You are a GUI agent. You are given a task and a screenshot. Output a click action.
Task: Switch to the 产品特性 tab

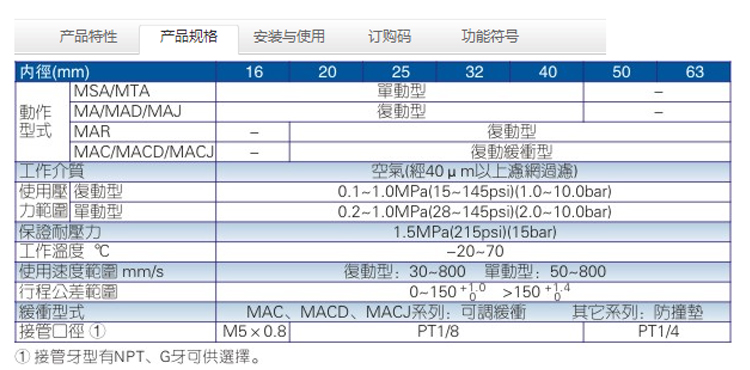(88, 37)
